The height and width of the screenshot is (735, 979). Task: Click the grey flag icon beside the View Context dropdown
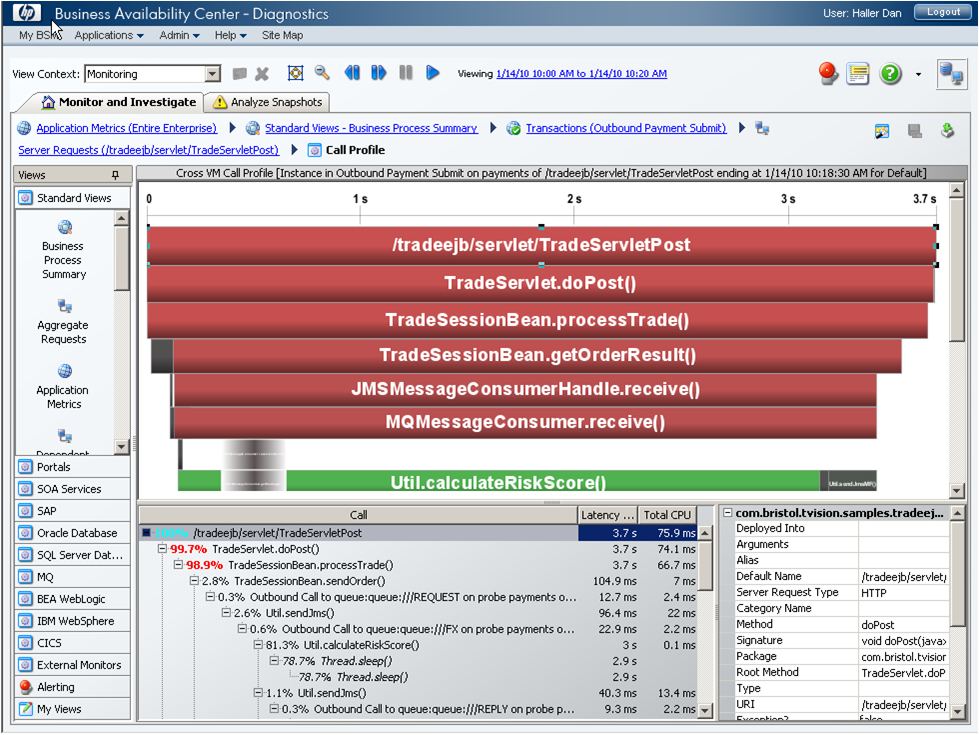point(239,74)
